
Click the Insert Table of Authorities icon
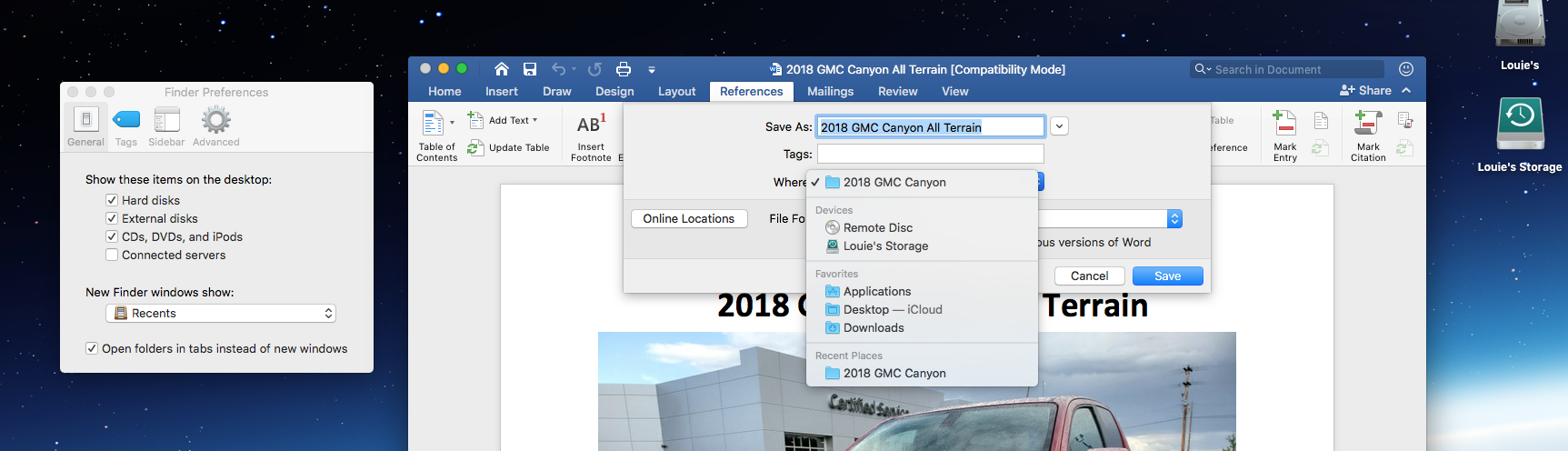1405,120
